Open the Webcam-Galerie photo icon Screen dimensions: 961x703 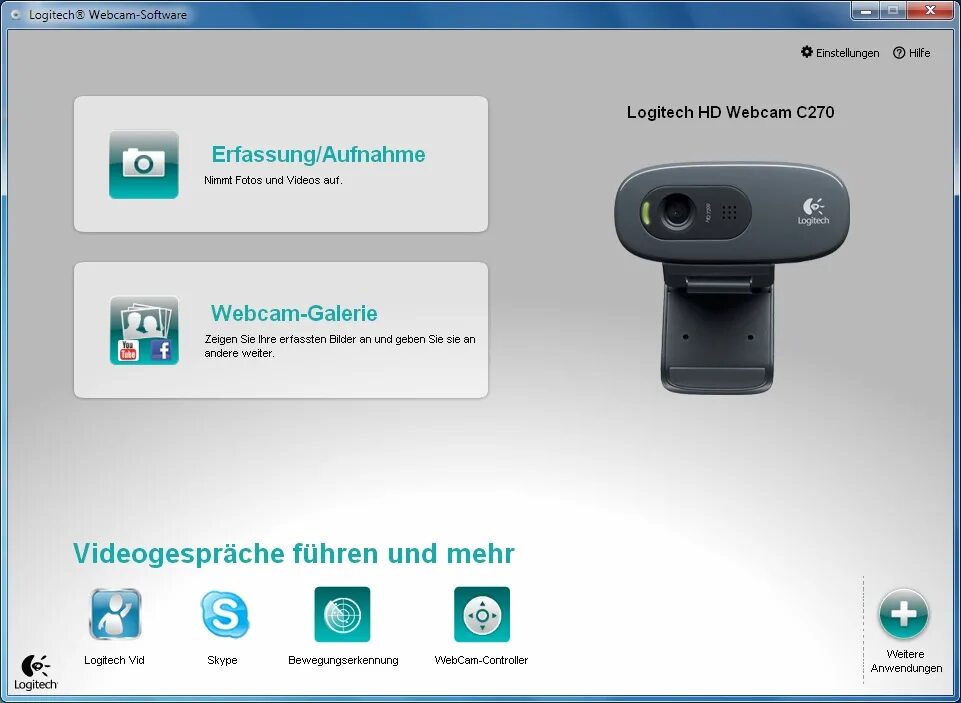[x=144, y=330]
